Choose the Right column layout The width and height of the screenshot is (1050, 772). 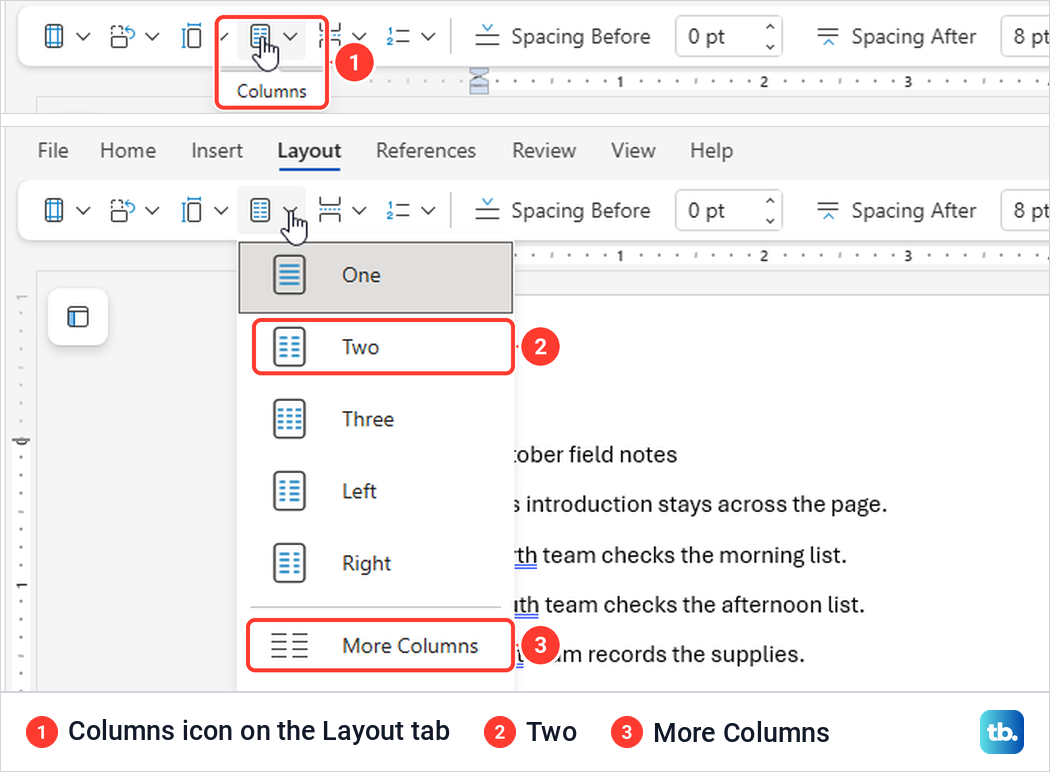(376, 563)
